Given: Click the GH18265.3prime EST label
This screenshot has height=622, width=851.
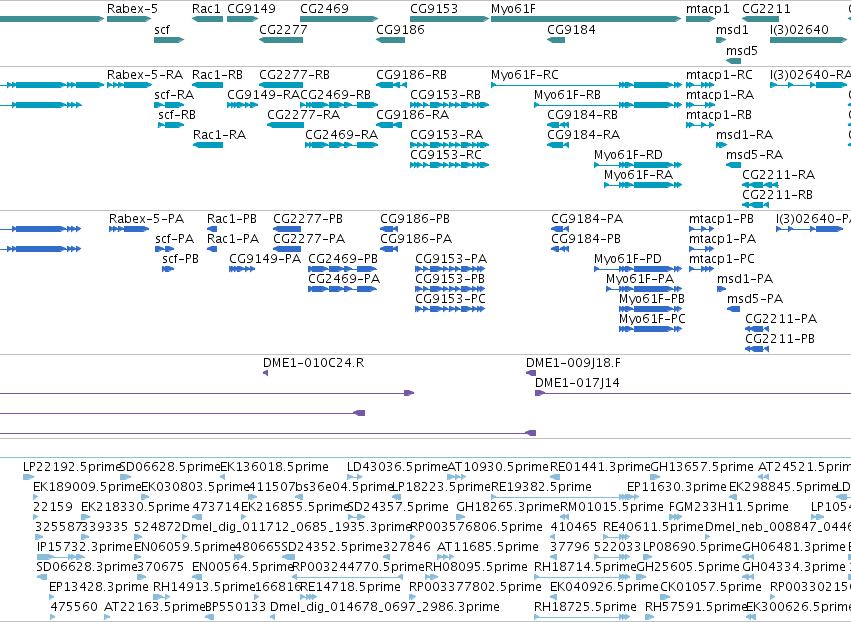Looking at the screenshot, I should pos(507,507).
